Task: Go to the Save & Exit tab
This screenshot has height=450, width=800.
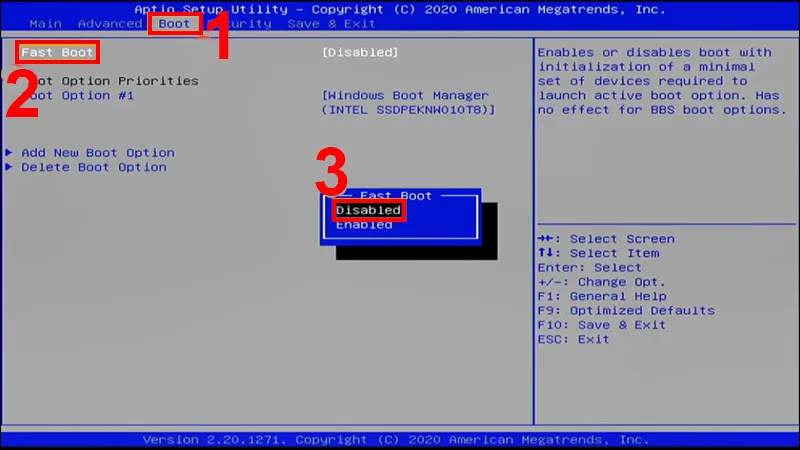Action: (x=331, y=23)
